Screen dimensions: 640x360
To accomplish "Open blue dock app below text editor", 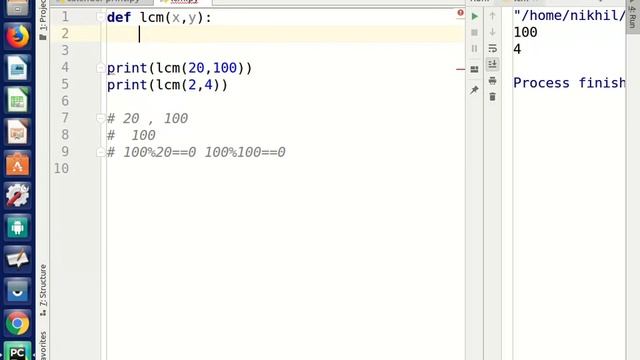I will coord(17,291).
